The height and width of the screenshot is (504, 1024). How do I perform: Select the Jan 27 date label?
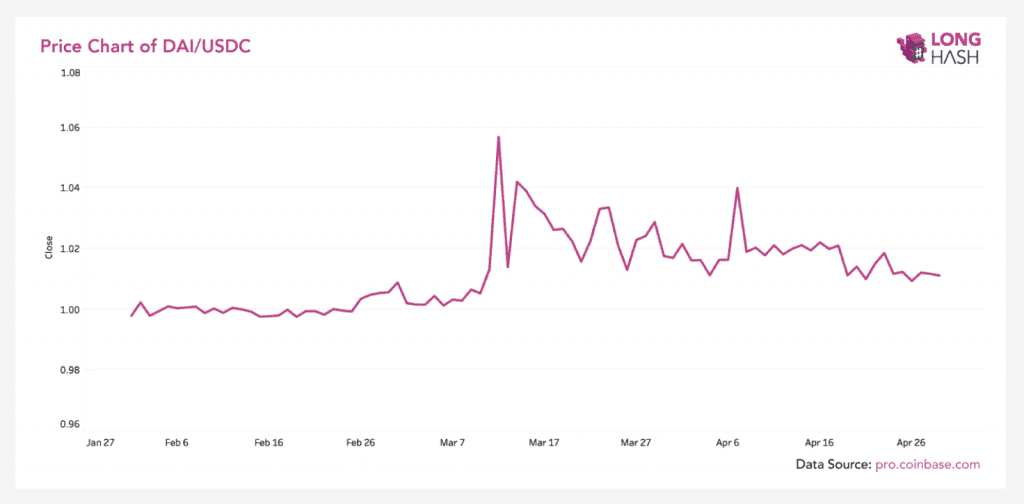tap(102, 441)
